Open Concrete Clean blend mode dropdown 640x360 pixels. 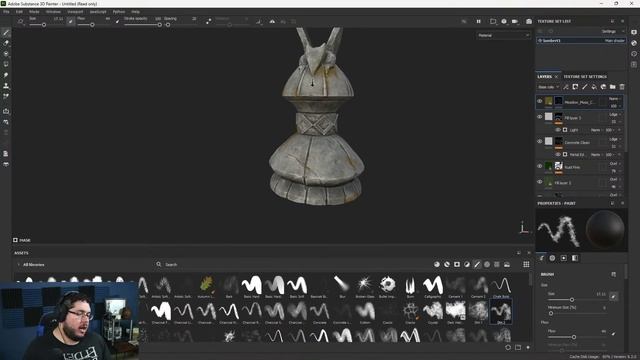pyautogui.click(x=615, y=139)
